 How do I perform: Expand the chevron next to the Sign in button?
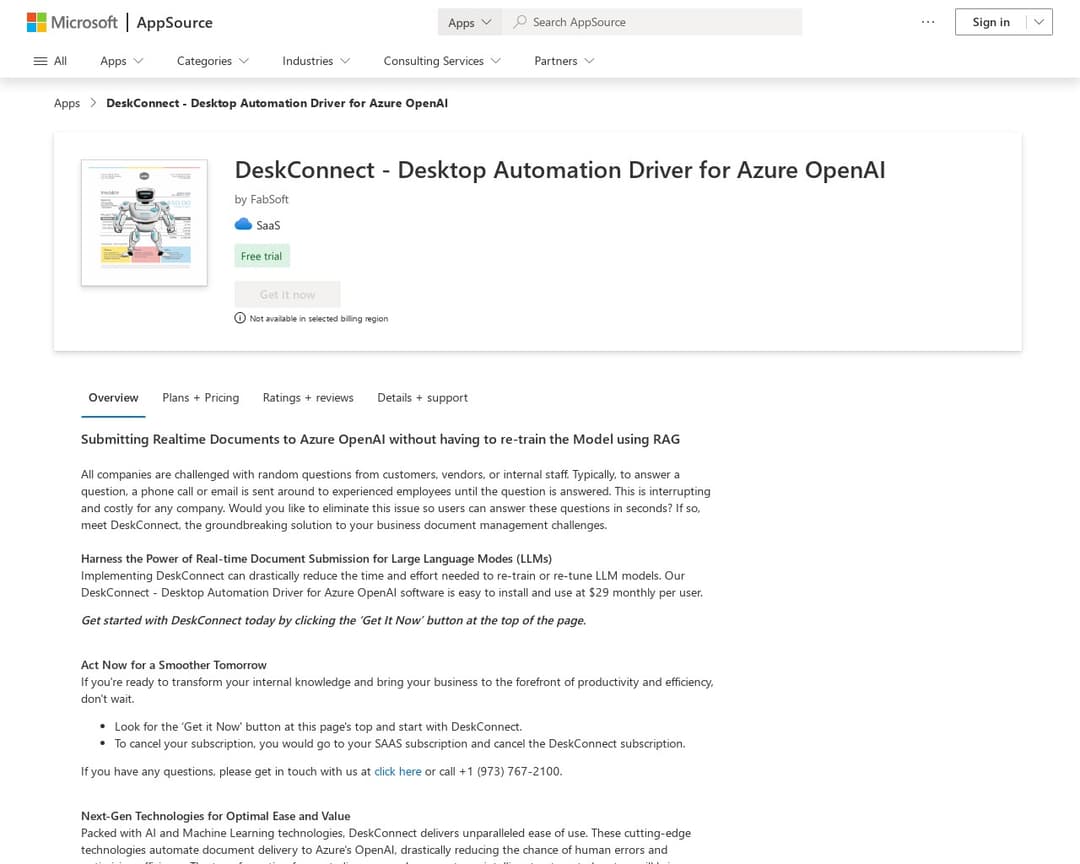point(1038,21)
